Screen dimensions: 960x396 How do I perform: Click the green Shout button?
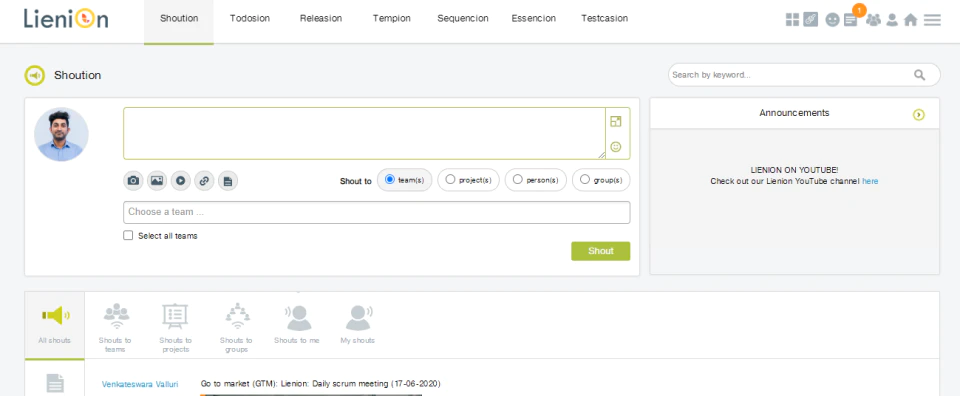[x=601, y=251]
